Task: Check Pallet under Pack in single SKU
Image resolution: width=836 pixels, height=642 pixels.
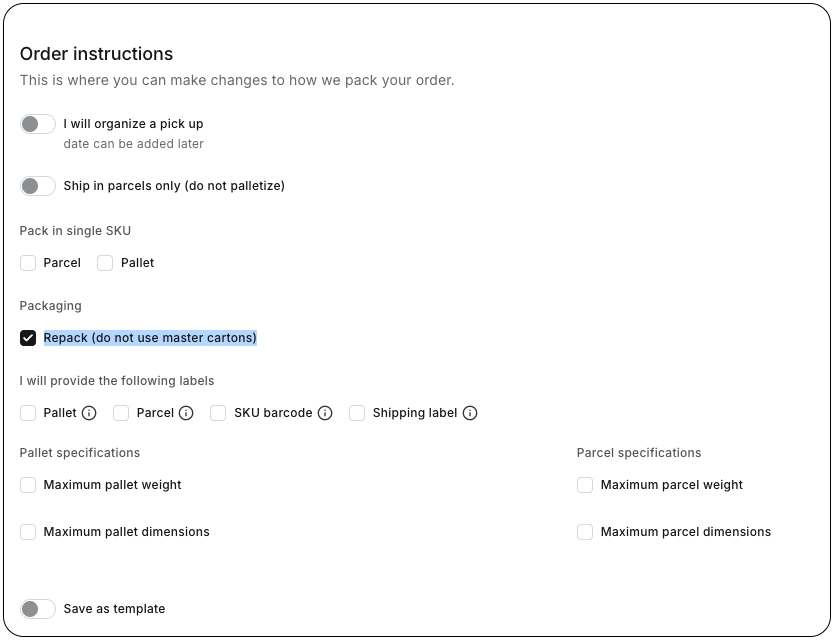Action: coord(105,263)
